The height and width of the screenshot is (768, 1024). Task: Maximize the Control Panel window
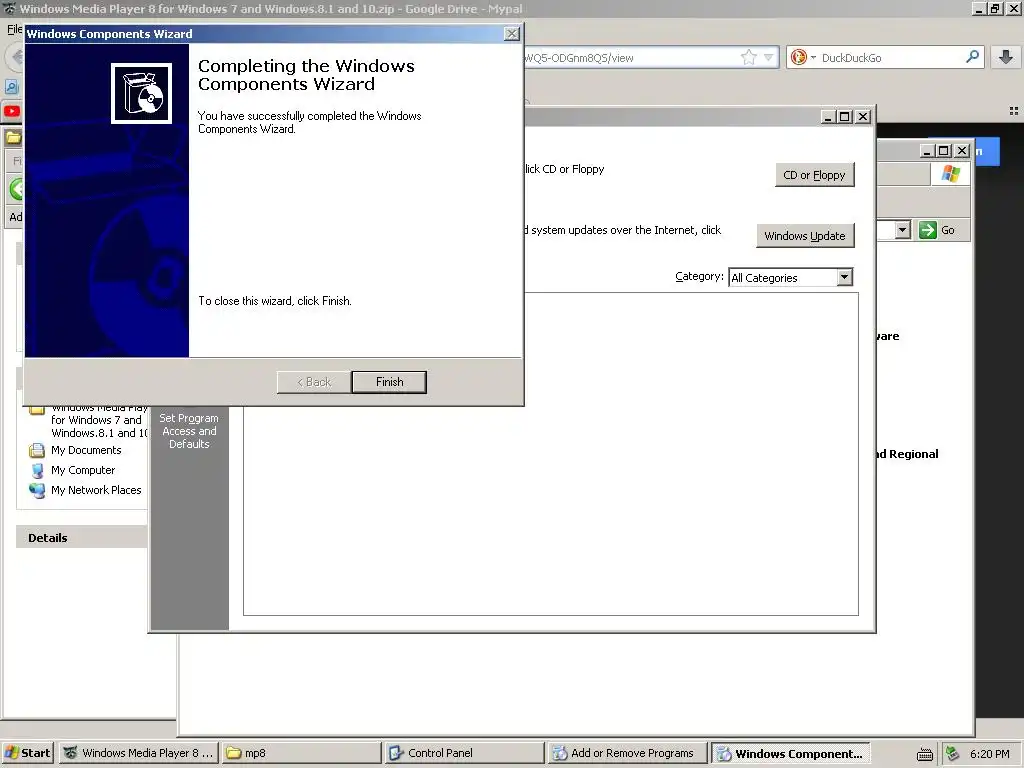tap(943, 151)
